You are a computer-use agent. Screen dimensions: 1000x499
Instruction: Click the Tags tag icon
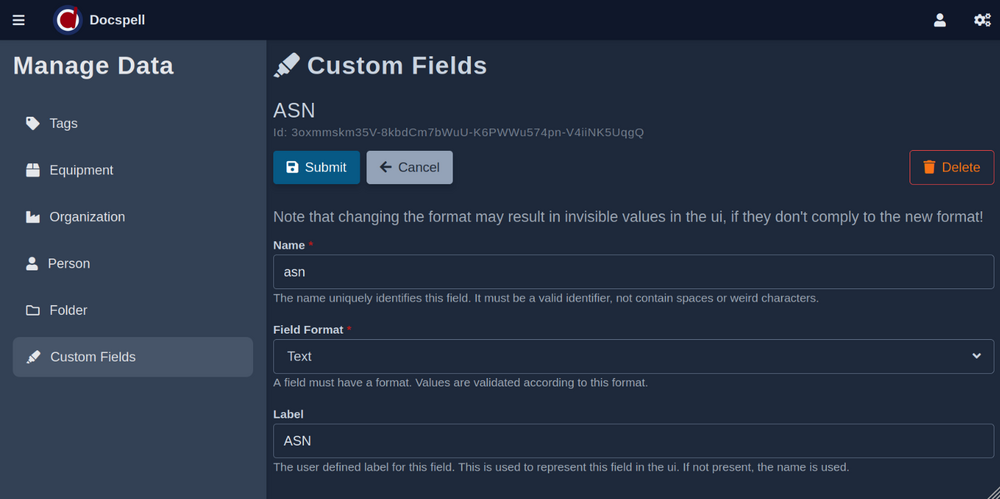pyautogui.click(x=33, y=123)
